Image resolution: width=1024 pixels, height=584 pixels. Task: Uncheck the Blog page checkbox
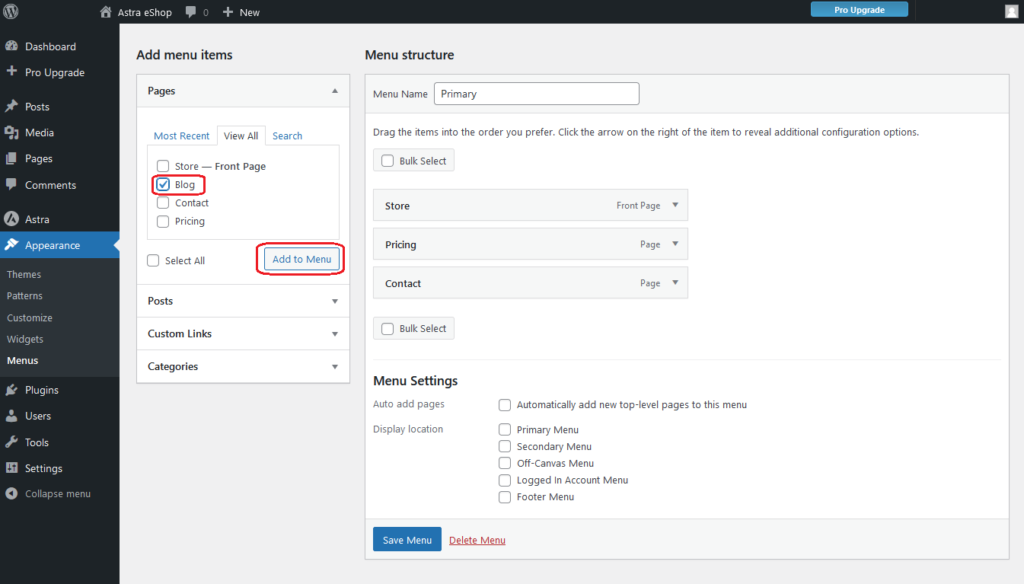tap(163, 185)
